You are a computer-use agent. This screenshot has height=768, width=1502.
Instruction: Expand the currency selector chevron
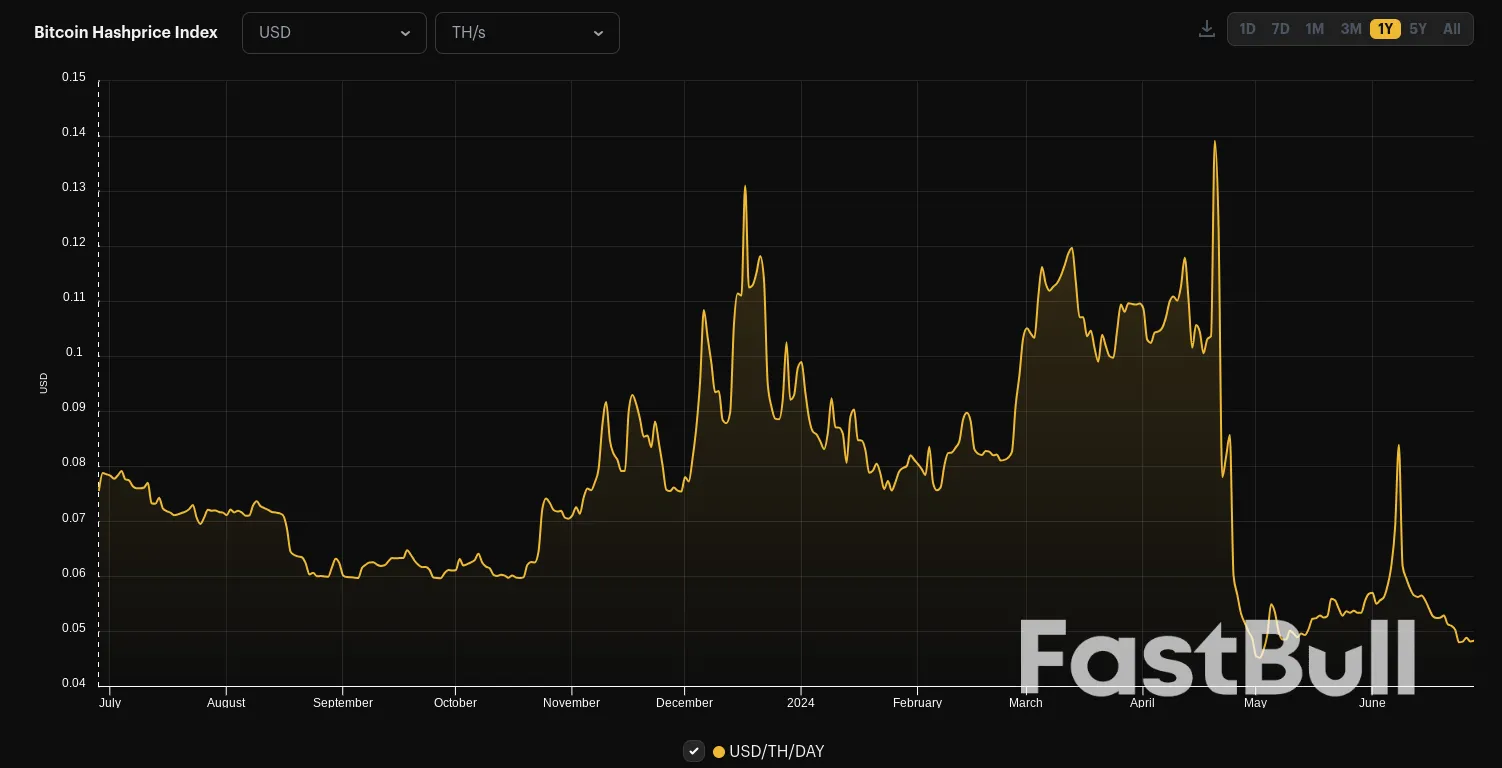406,33
